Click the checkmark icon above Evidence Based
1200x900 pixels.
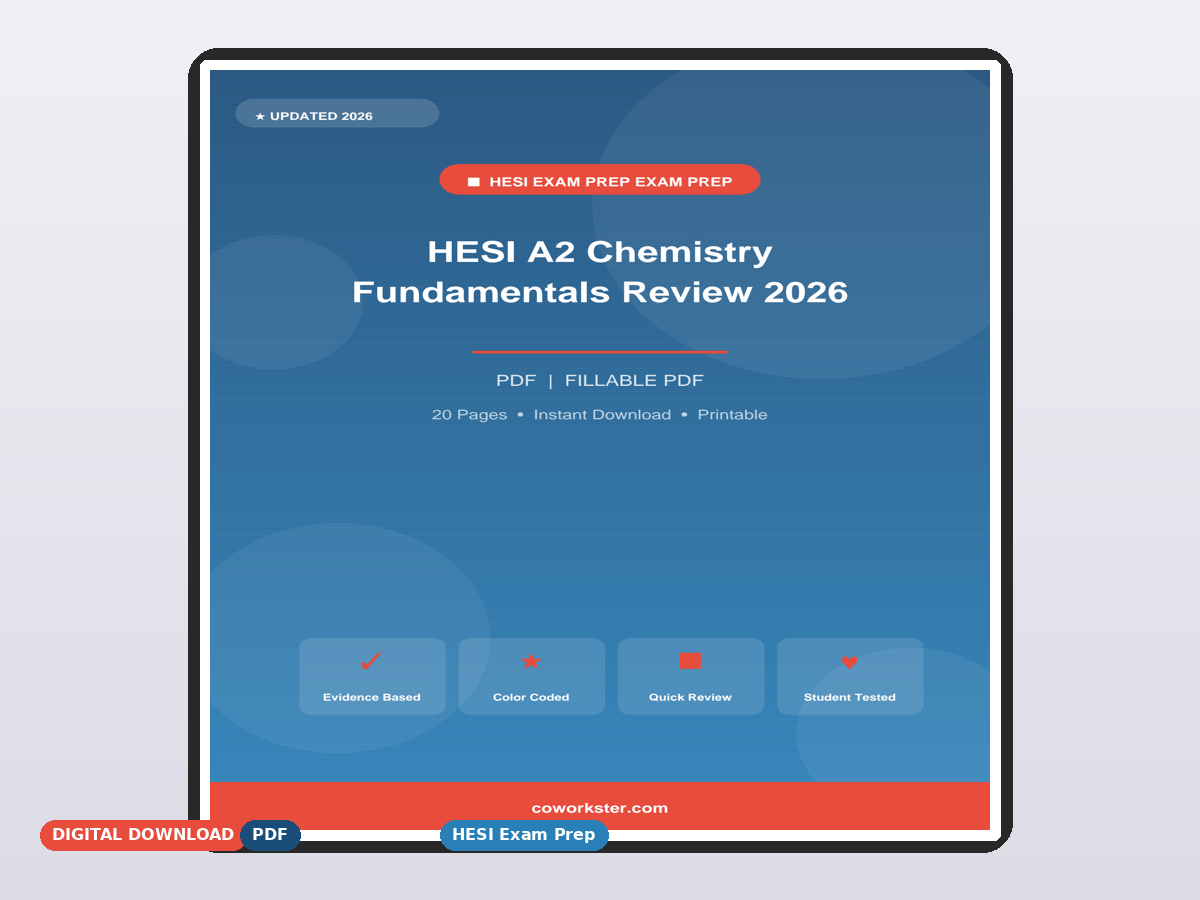[371, 662]
